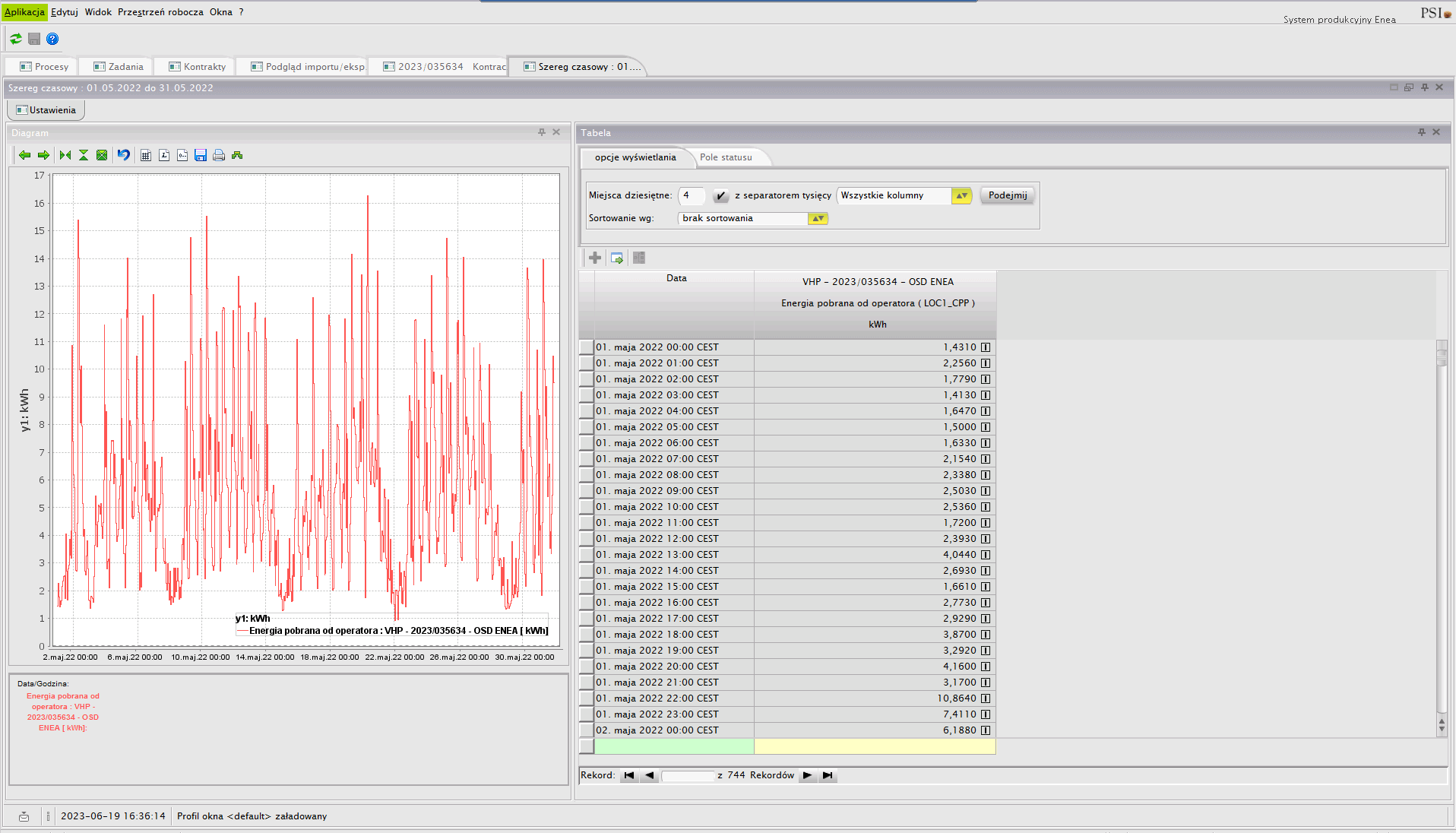The width and height of the screenshot is (1456, 833).
Task: Click the green refresh arrows icon
Action: [x=16, y=39]
